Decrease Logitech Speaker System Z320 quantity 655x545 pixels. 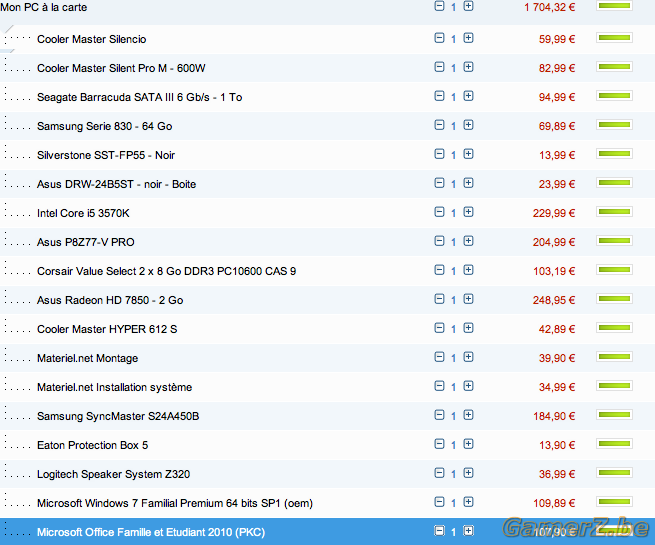(x=439, y=473)
